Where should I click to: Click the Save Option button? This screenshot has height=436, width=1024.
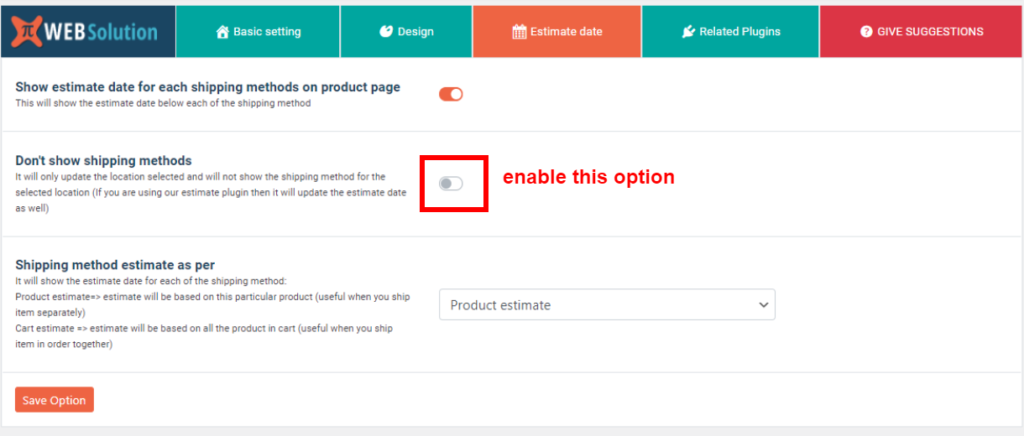(x=55, y=400)
